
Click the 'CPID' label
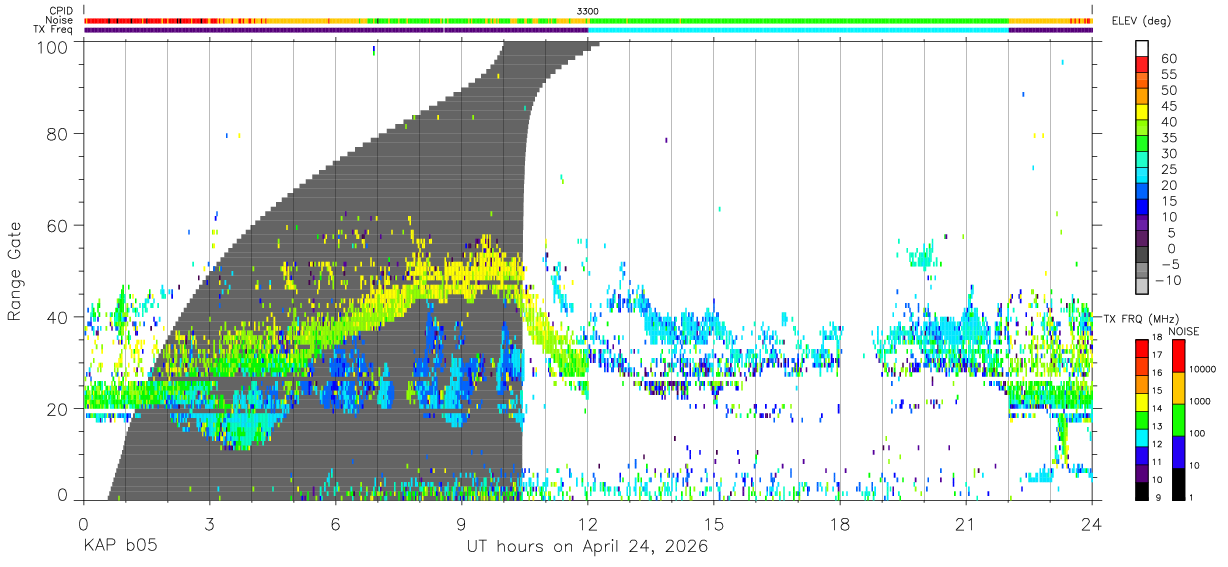click(x=61, y=11)
